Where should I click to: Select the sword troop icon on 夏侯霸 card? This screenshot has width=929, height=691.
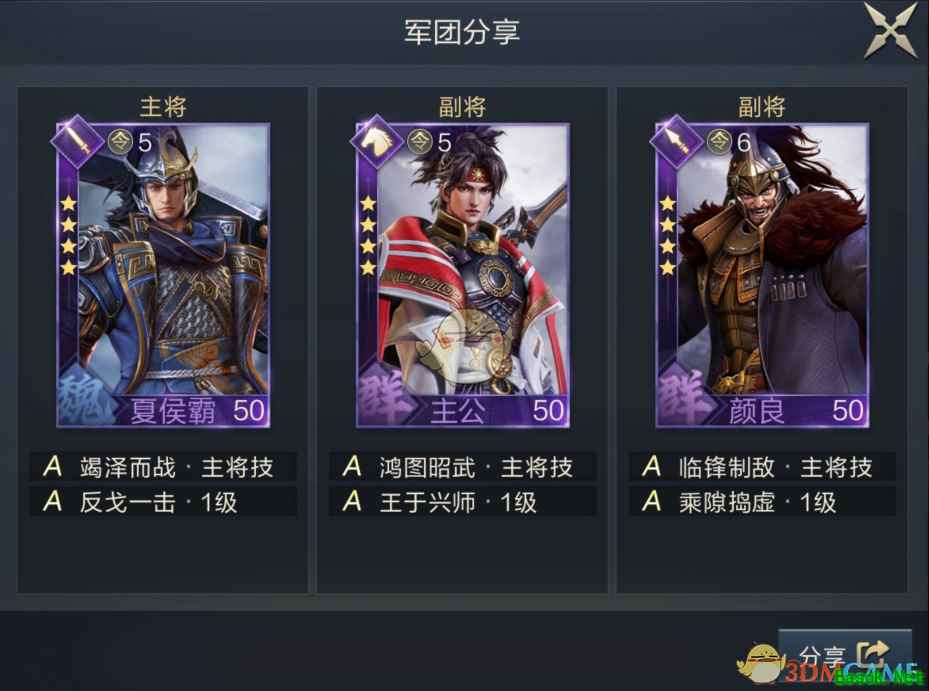pos(78,141)
